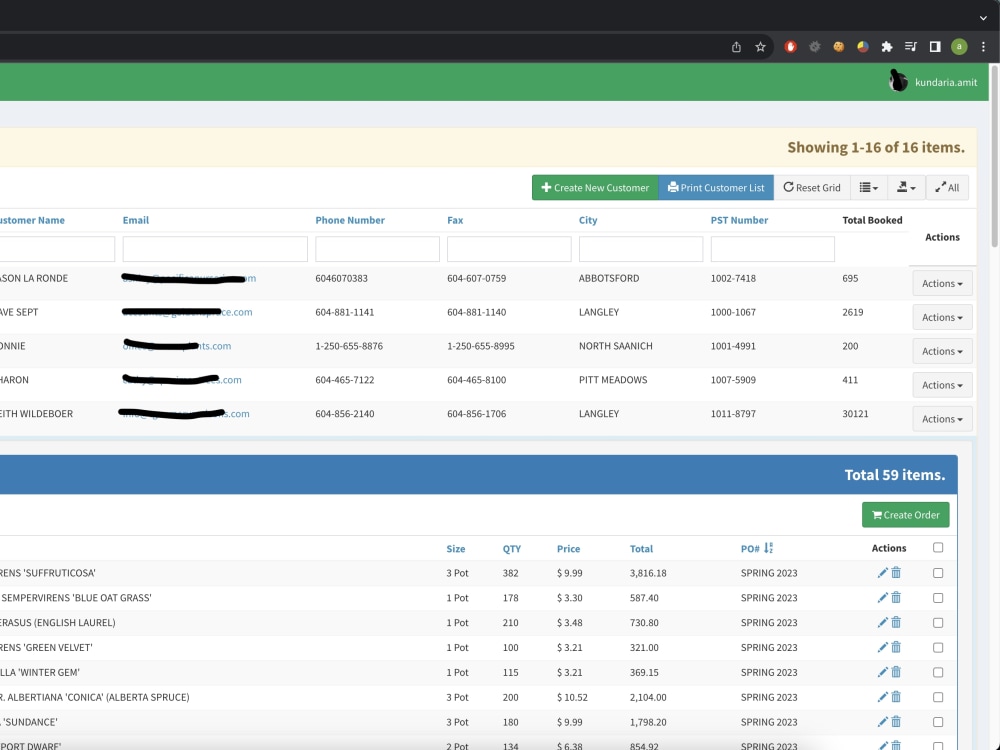Screen dimensions: 1000x750
Task: Edit the 'SUFFRUTICOSA' item with pencil icon
Action: point(883,573)
